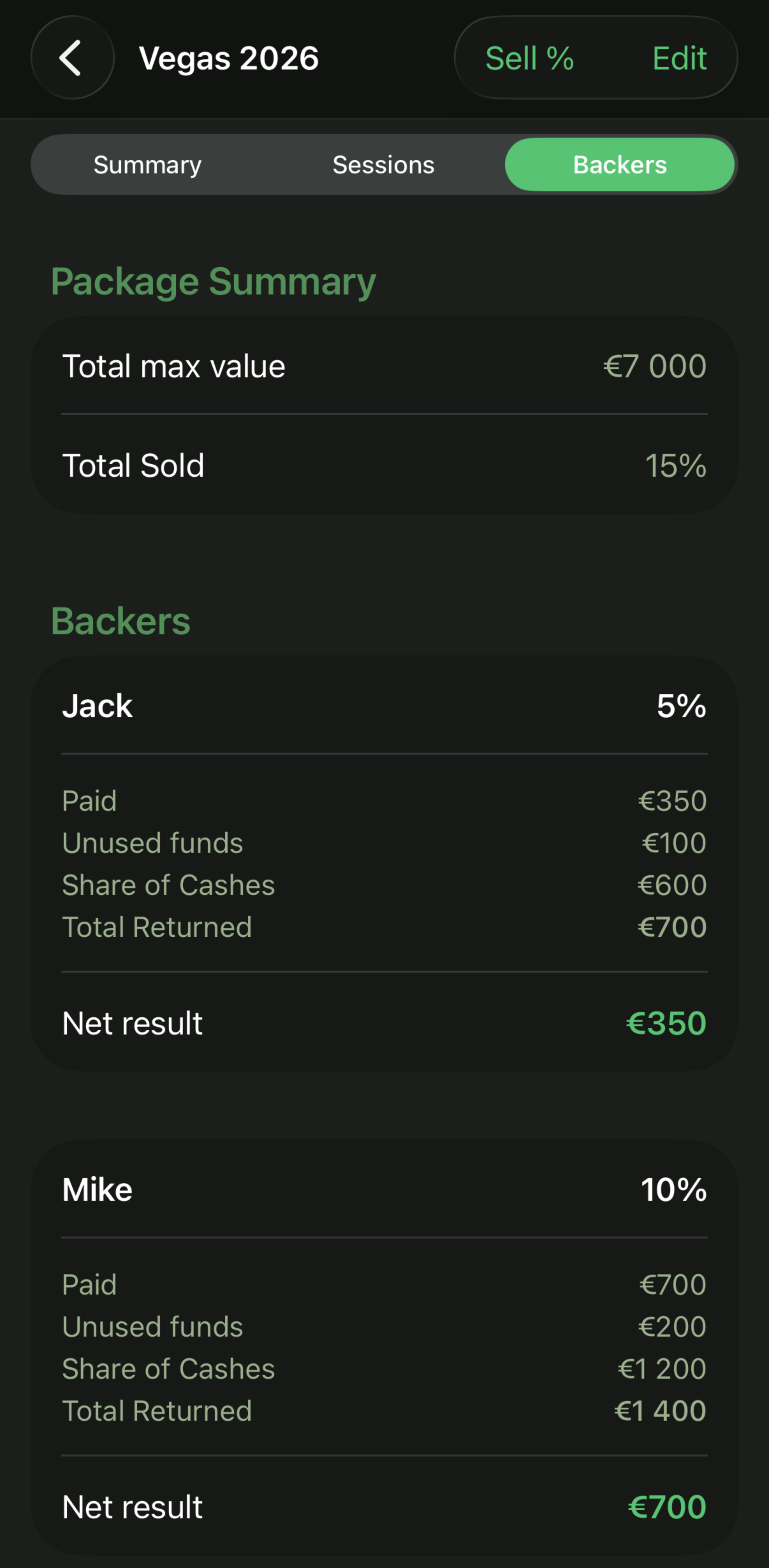Tap the back arrow icon
Viewport: 769px width, 1568px height.
tap(72, 58)
